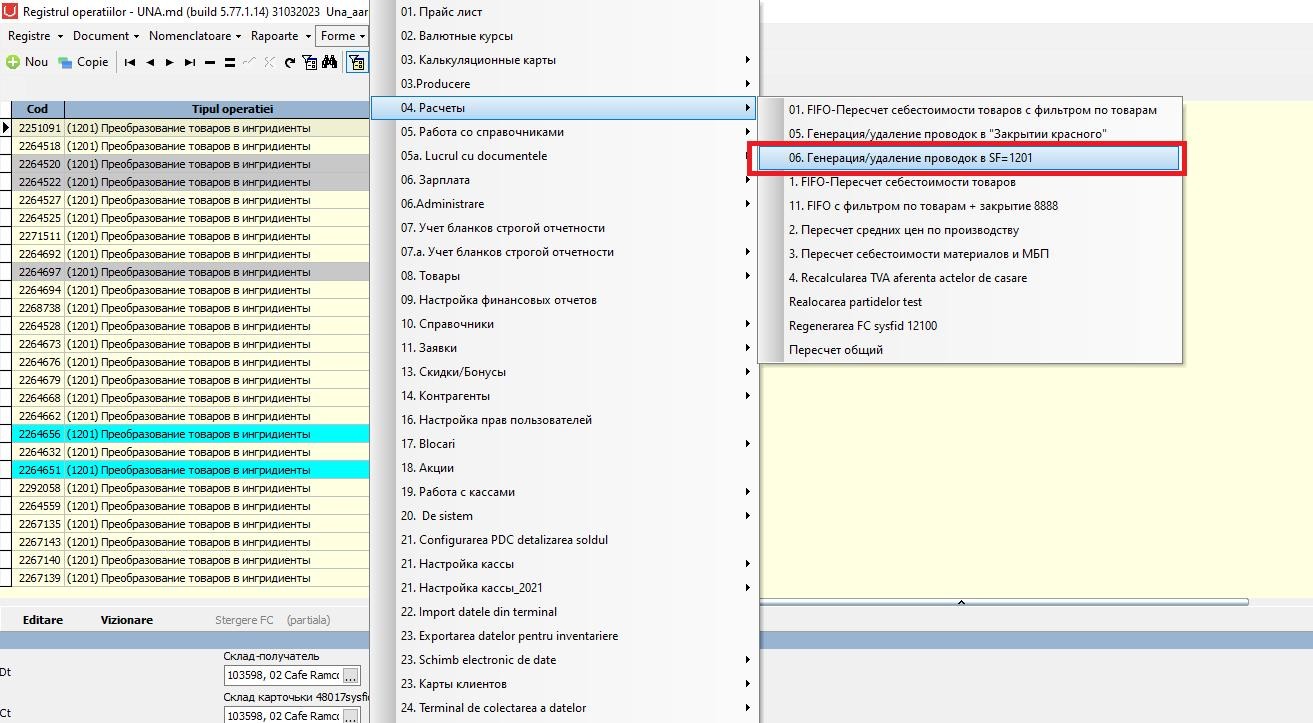Select the cyan row with code 2264656
The height and width of the screenshot is (723, 1313).
click(190, 434)
